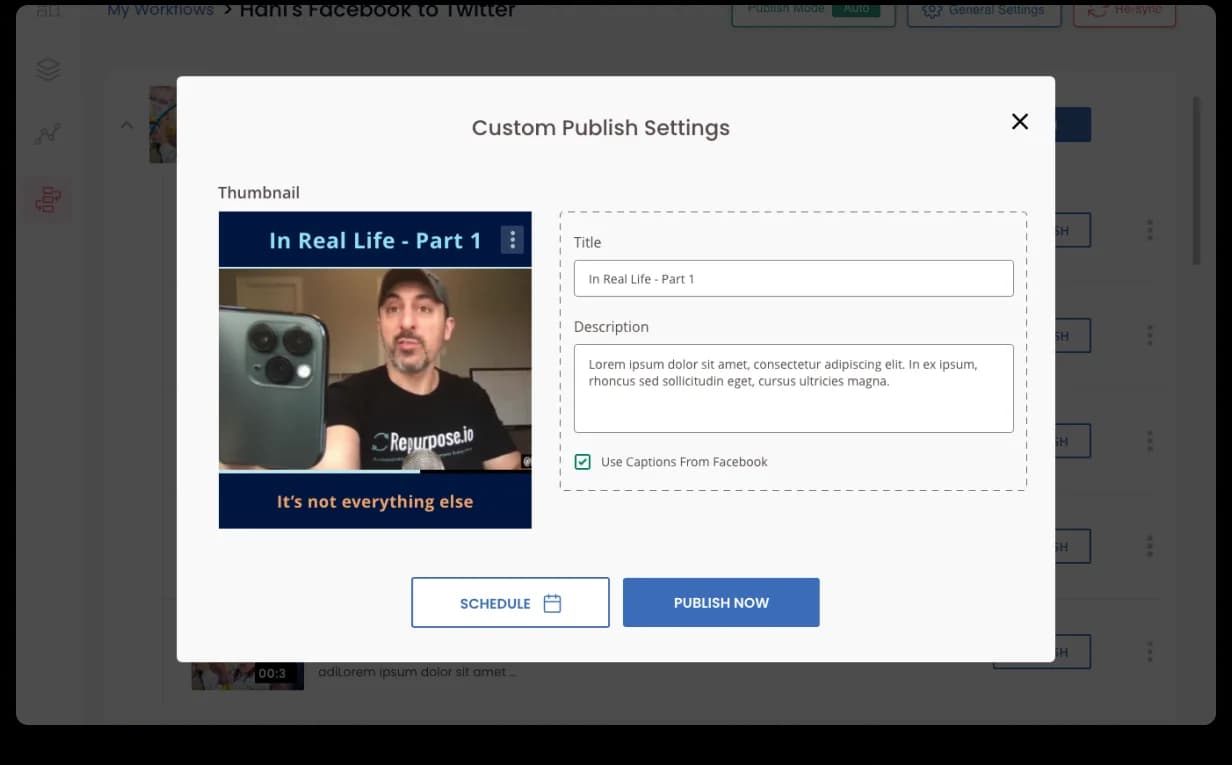Close the Custom Publish Settings dialog

click(x=1020, y=121)
